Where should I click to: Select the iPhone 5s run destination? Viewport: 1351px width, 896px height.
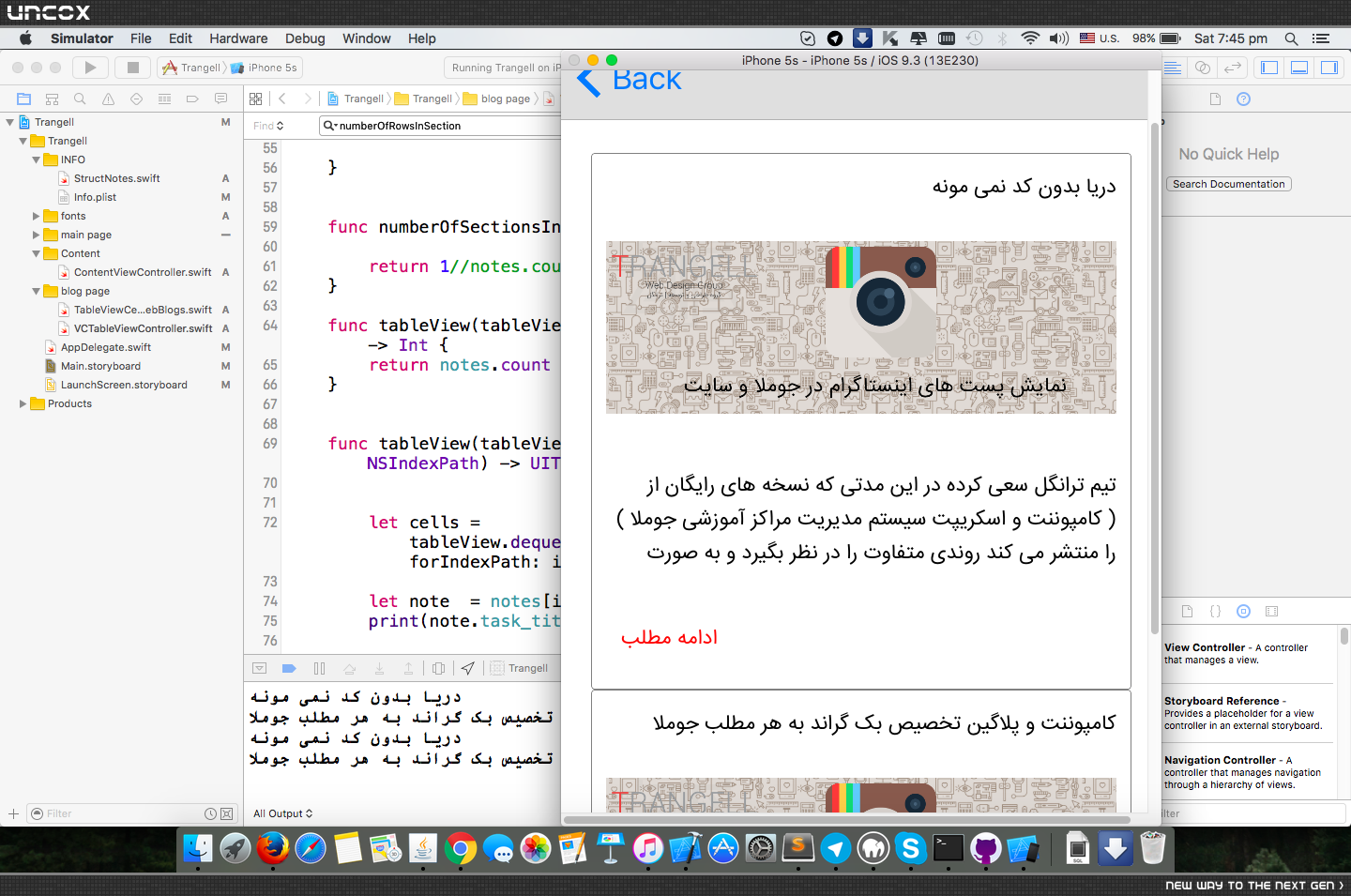point(265,68)
